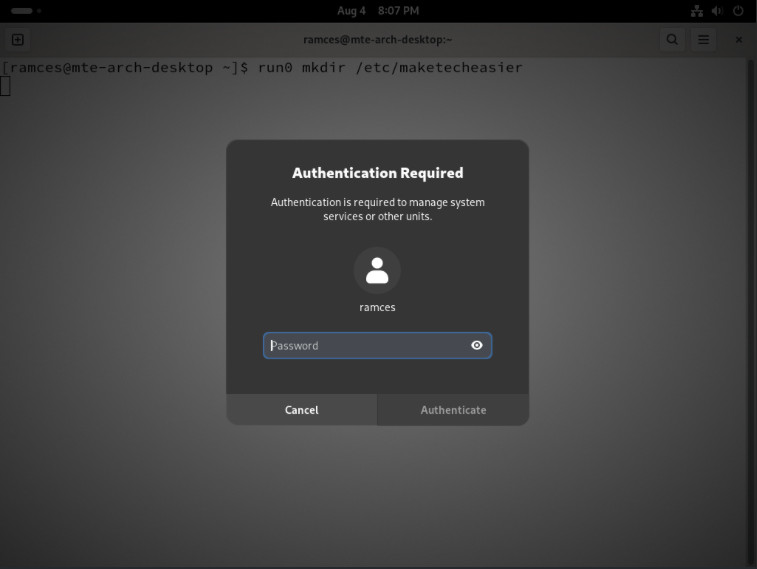The height and width of the screenshot is (569, 757).
Task: Open the terminal hamburger menu
Action: pyautogui.click(x=703, y=40)
